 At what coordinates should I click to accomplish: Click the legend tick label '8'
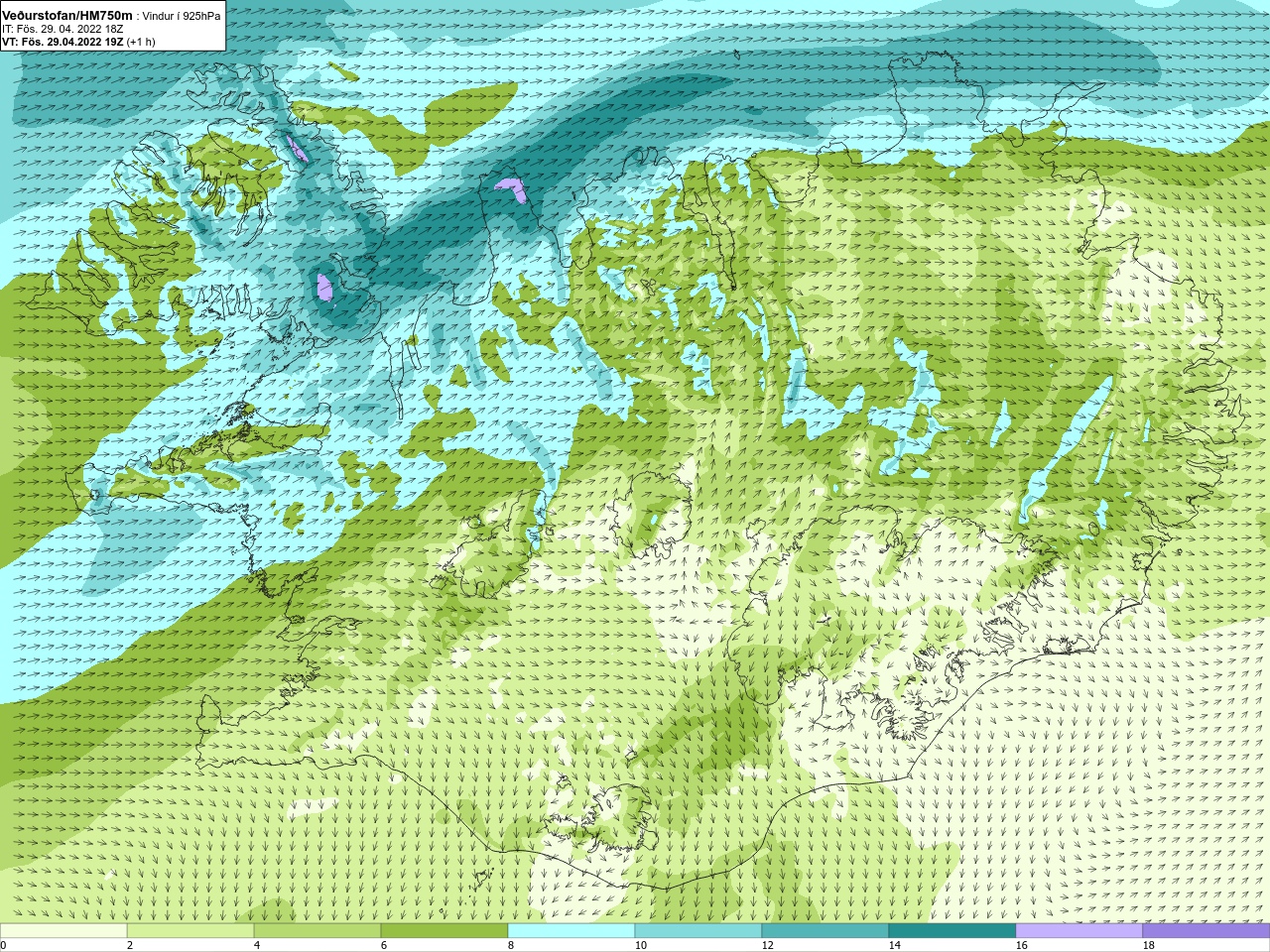[511, 945]
